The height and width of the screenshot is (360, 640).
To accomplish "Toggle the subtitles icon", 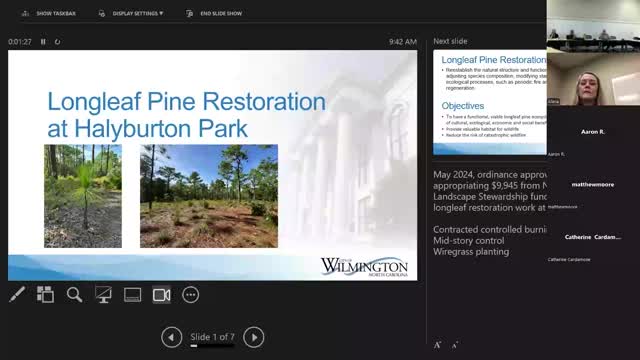I will pos(132,295).
